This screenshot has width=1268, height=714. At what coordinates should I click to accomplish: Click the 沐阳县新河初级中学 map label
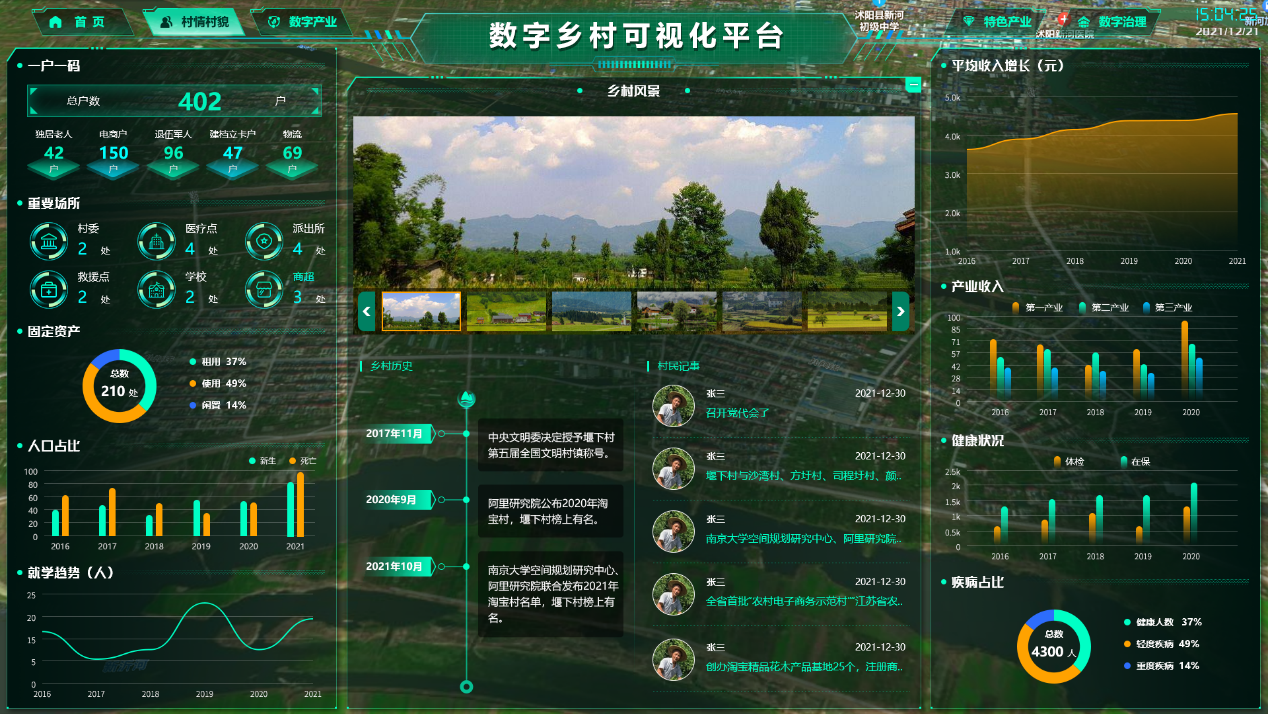click(x=879, y=20)
